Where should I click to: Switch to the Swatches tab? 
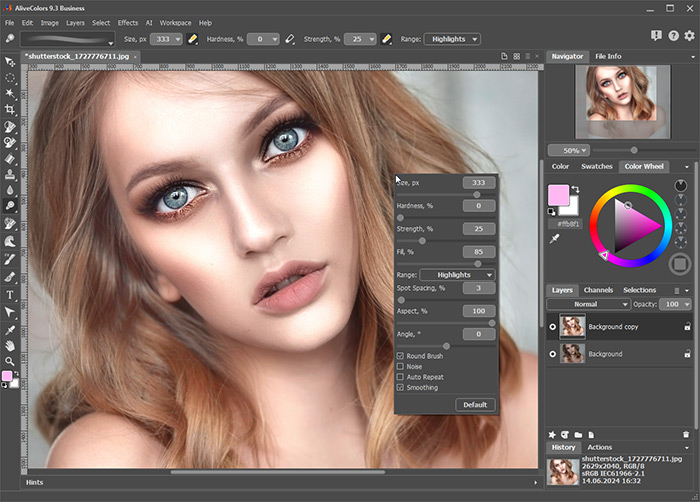(x=596, y=167)
